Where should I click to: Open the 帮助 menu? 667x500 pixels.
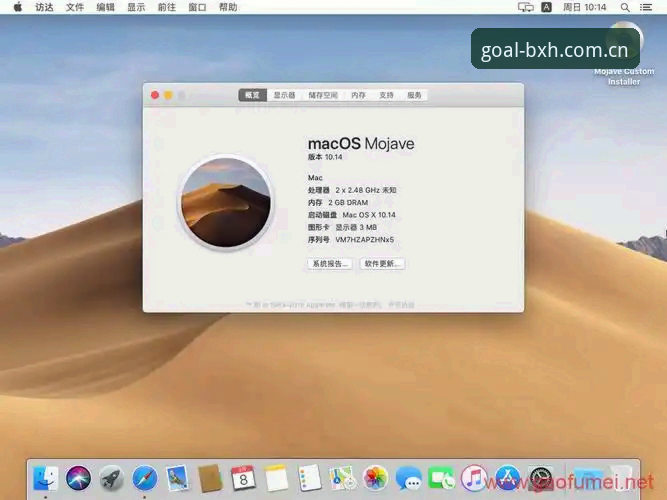pos(228,7)
